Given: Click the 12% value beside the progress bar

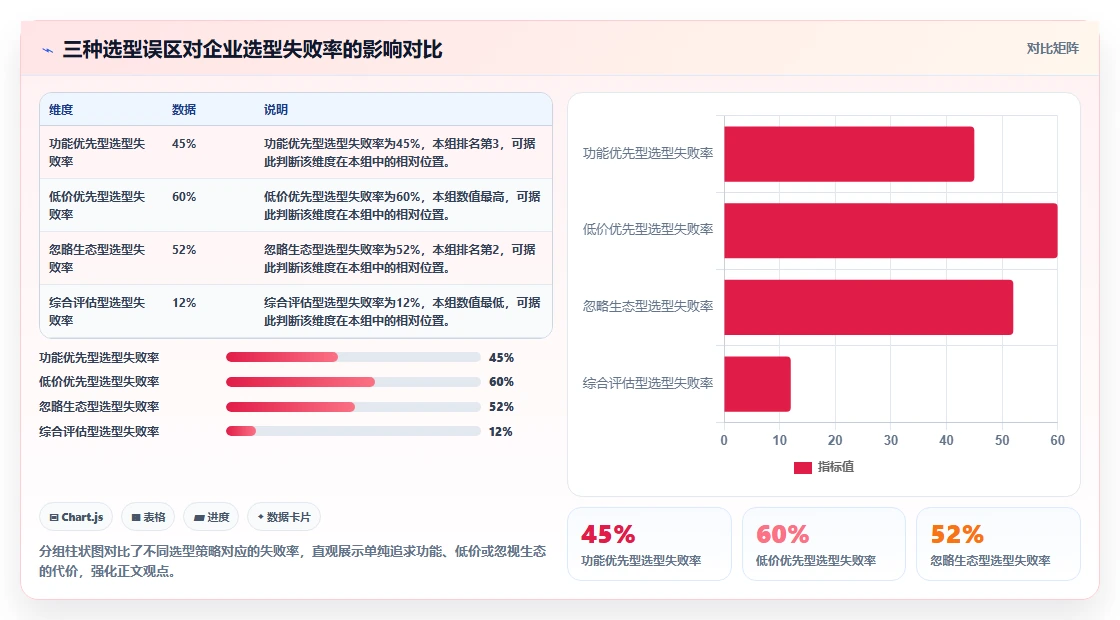Looking at the screenshot, I should click(501, 432).
